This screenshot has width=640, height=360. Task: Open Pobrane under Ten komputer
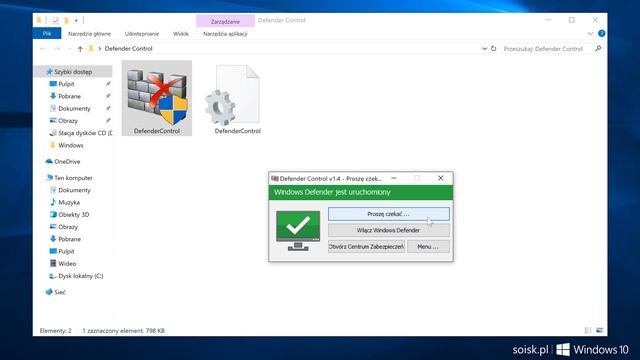click(x=69, y=239)
